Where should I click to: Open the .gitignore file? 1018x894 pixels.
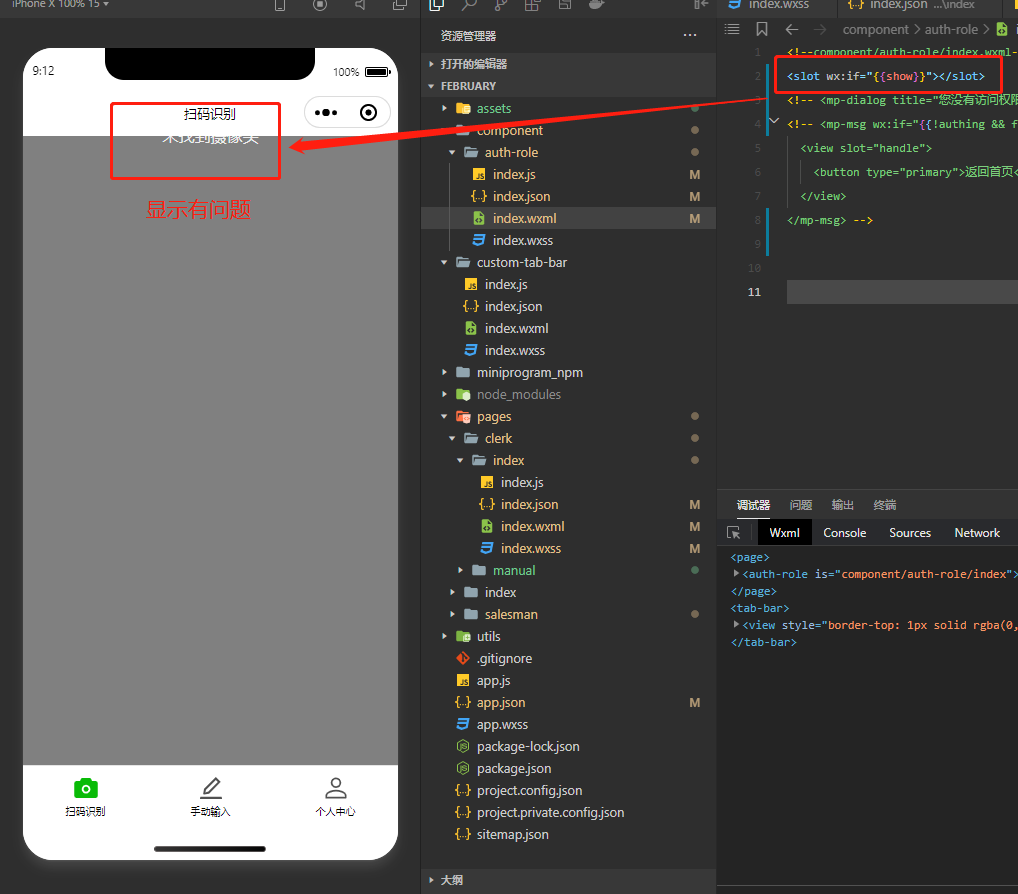coord(504,658)
